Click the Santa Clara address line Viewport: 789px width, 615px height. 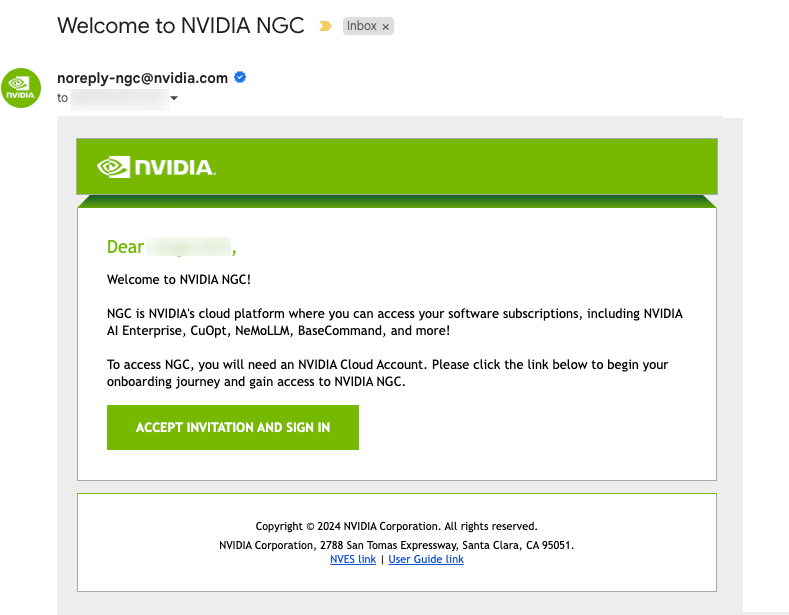pyautogui.click(x=396, y=545)
